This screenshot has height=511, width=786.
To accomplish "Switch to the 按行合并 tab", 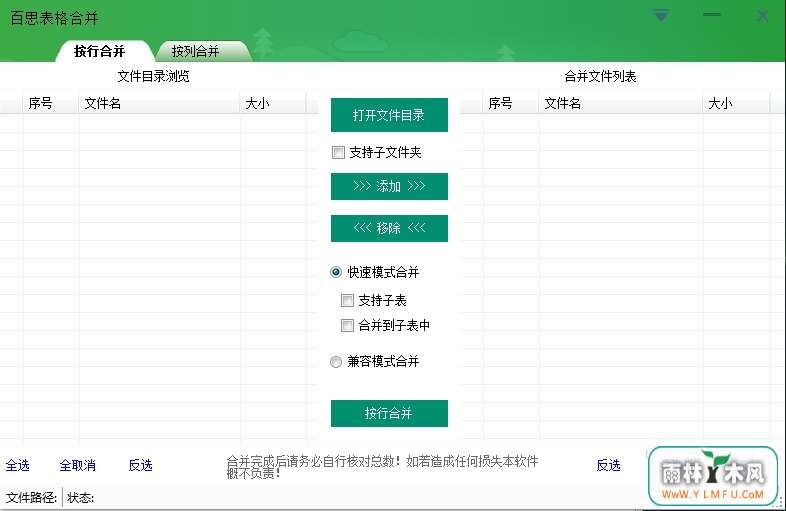I will coord(100,51).
